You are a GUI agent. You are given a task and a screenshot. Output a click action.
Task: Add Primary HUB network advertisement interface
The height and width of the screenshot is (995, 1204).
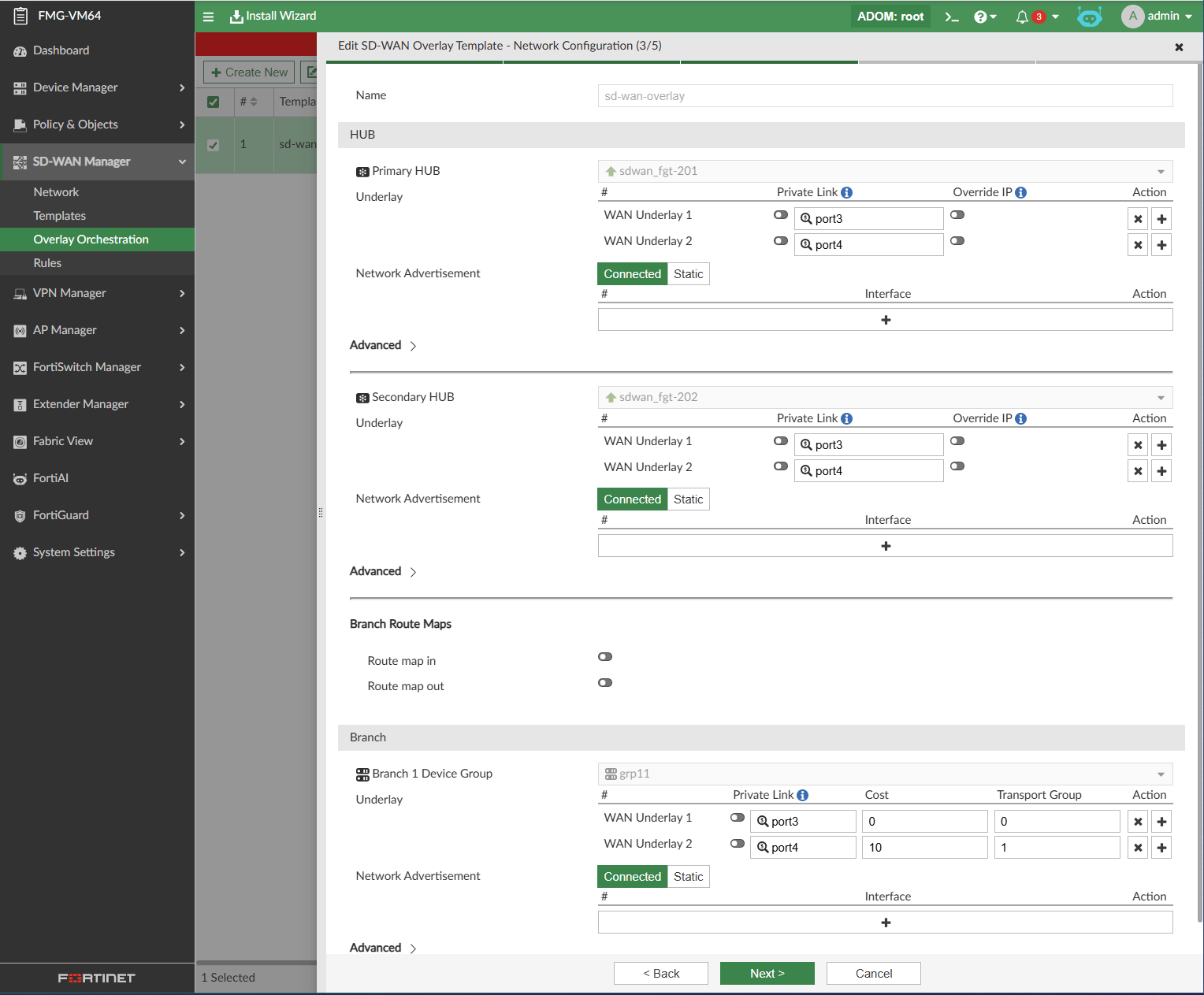point(886,320)
